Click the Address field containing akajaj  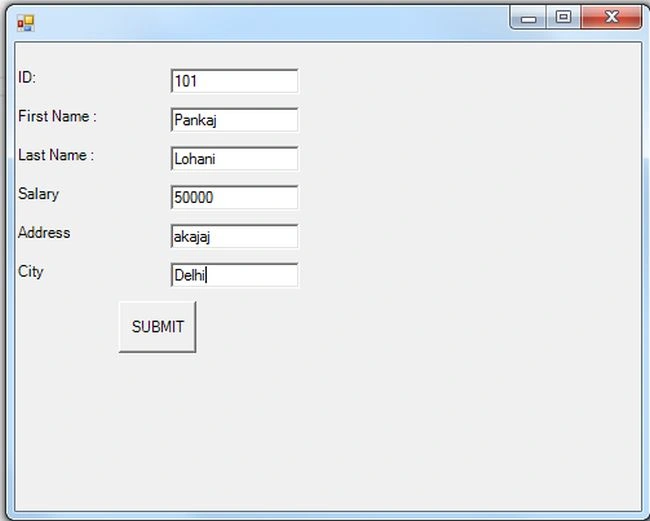click(x=234, y=236)
